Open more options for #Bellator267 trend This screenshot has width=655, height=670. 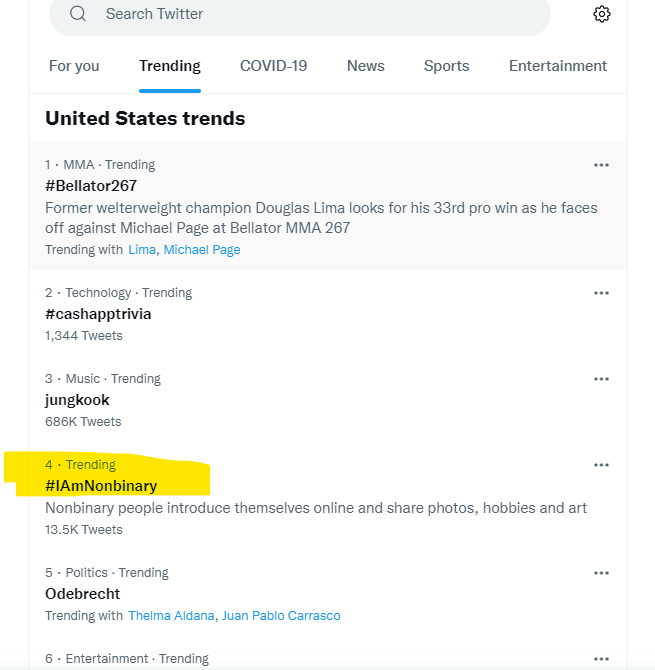tap(601, 165)
